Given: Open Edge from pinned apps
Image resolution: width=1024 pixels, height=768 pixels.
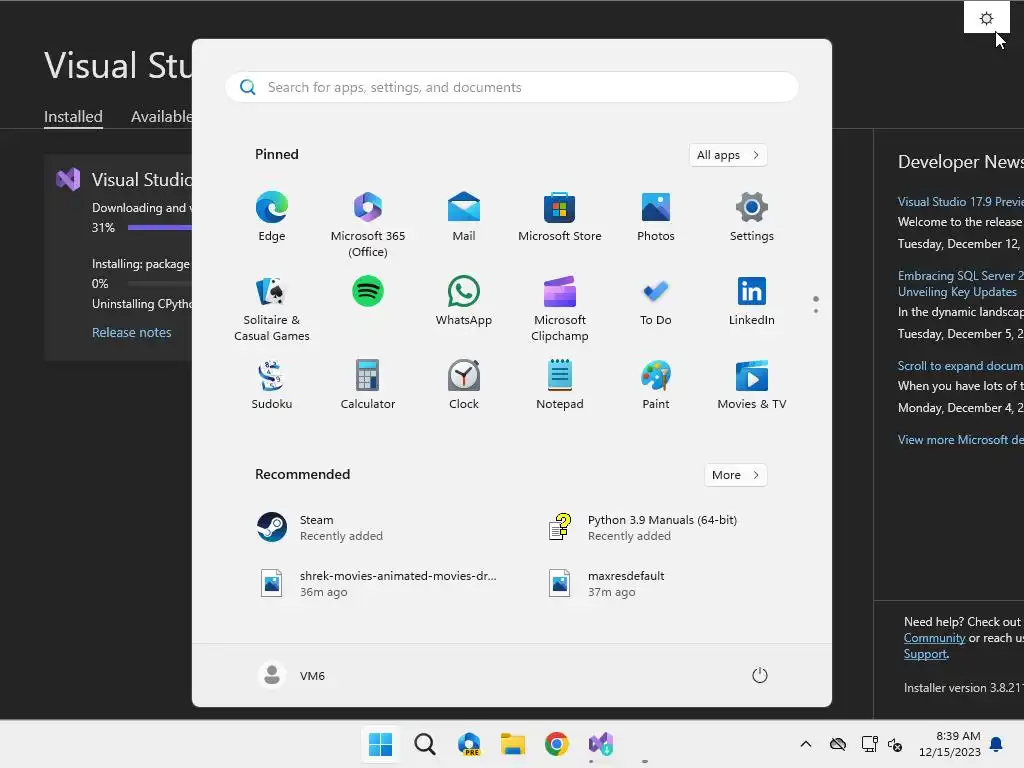Looking at the screenshot, I should point(272,217).
